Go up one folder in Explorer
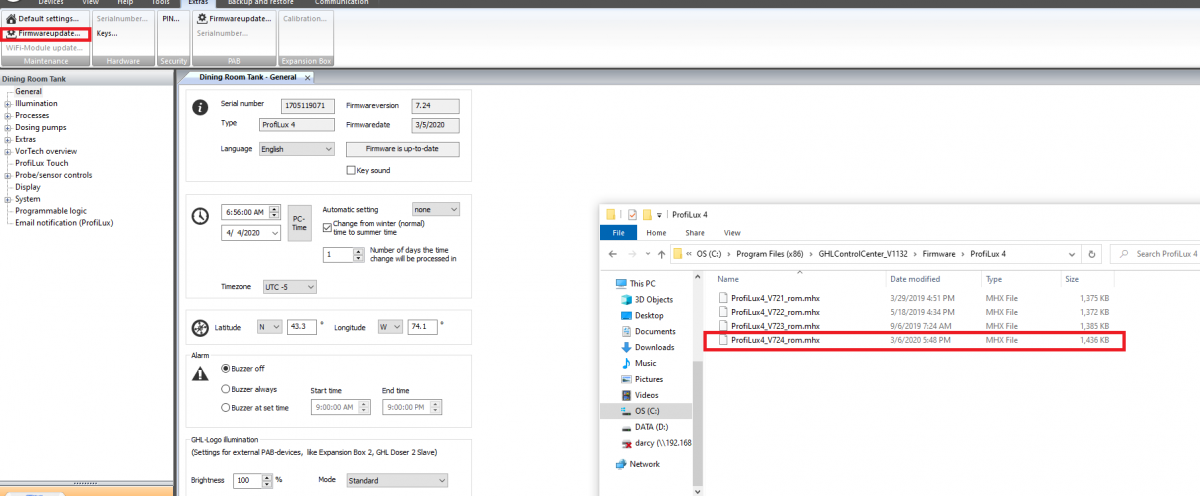 [x=660, y=253]
